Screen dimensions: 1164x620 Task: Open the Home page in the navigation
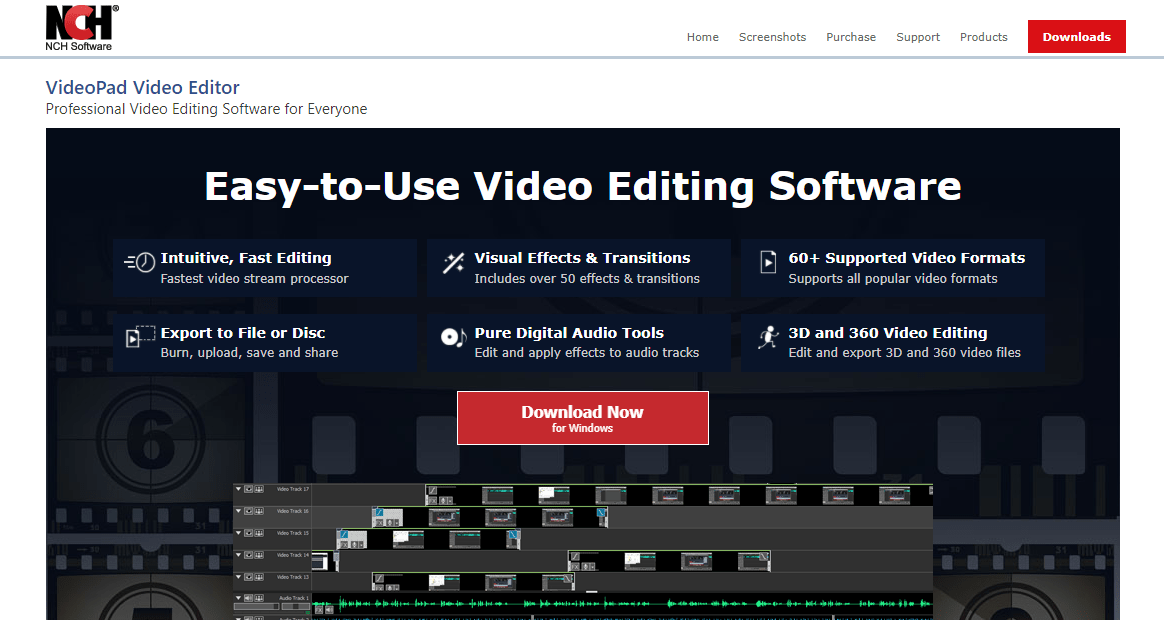702,37
